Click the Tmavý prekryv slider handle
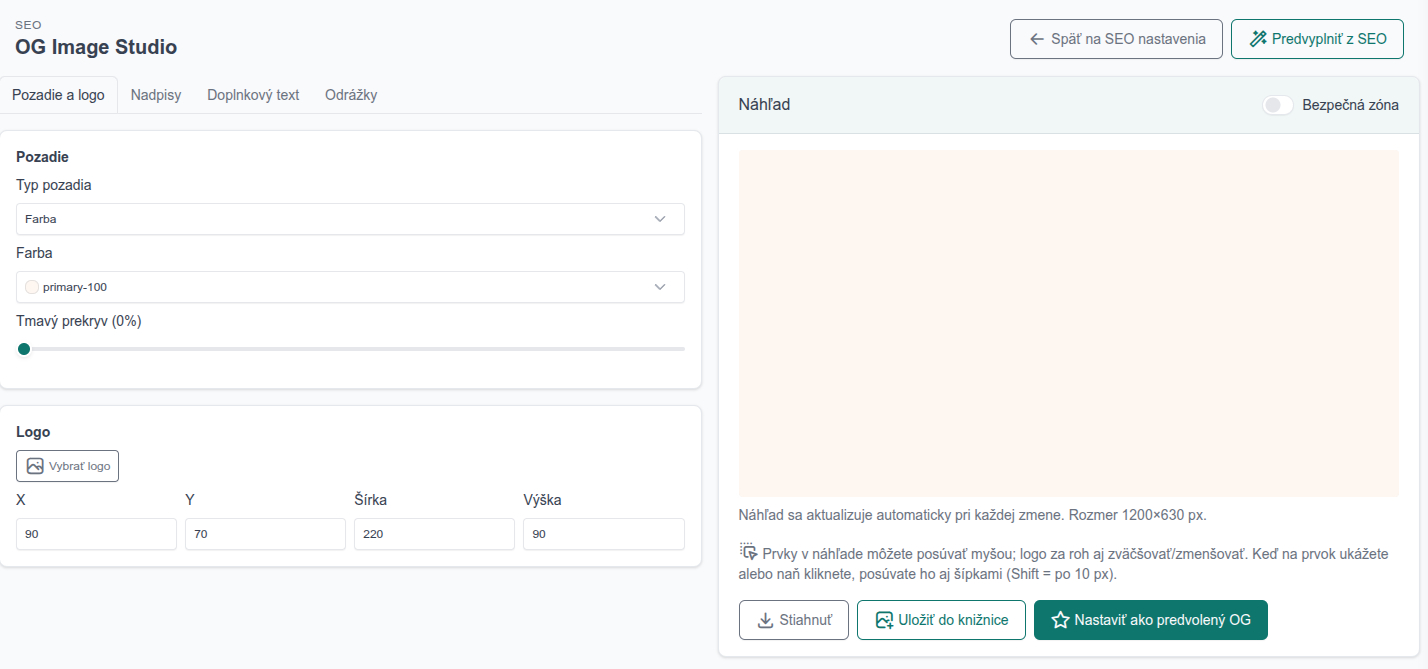 [x=24, y=349]
